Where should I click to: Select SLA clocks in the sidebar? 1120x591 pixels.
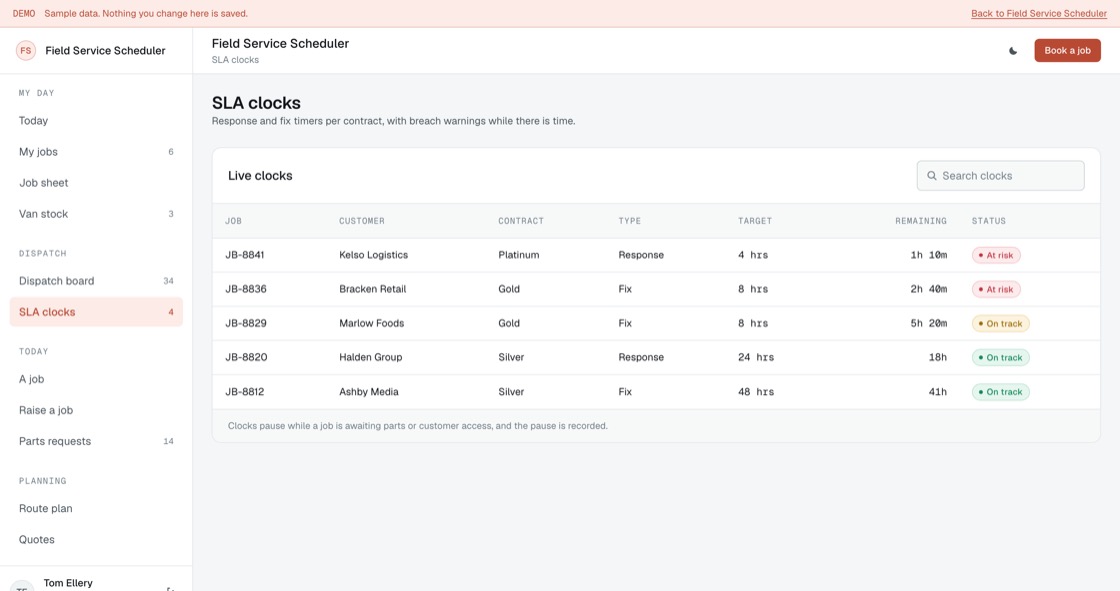(x=96, y=312)
